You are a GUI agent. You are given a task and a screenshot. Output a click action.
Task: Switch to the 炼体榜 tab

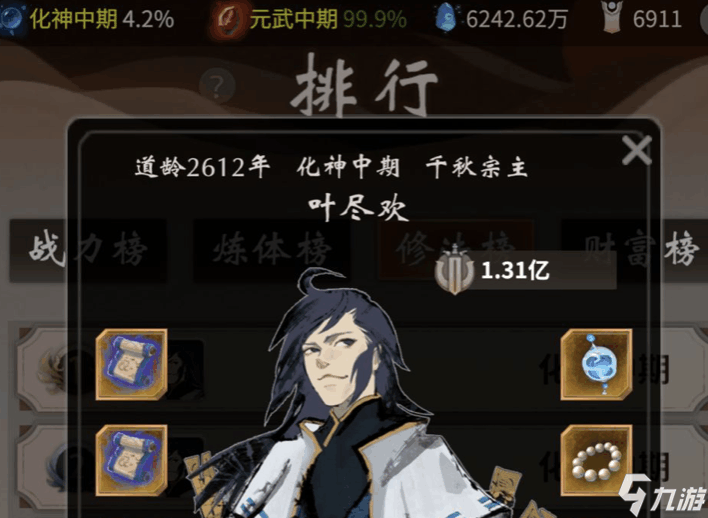[272, 250]
